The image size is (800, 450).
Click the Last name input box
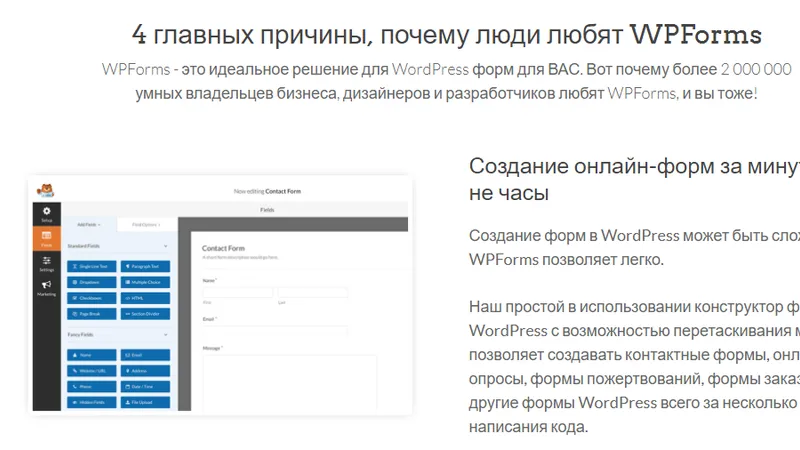pyautogui.click(x=313, y=292)
